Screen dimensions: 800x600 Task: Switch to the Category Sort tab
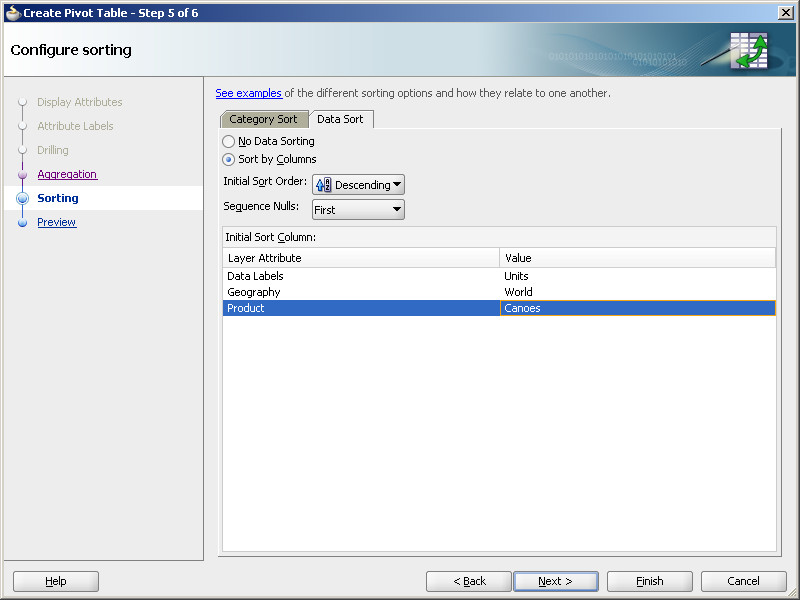[264, 118]
